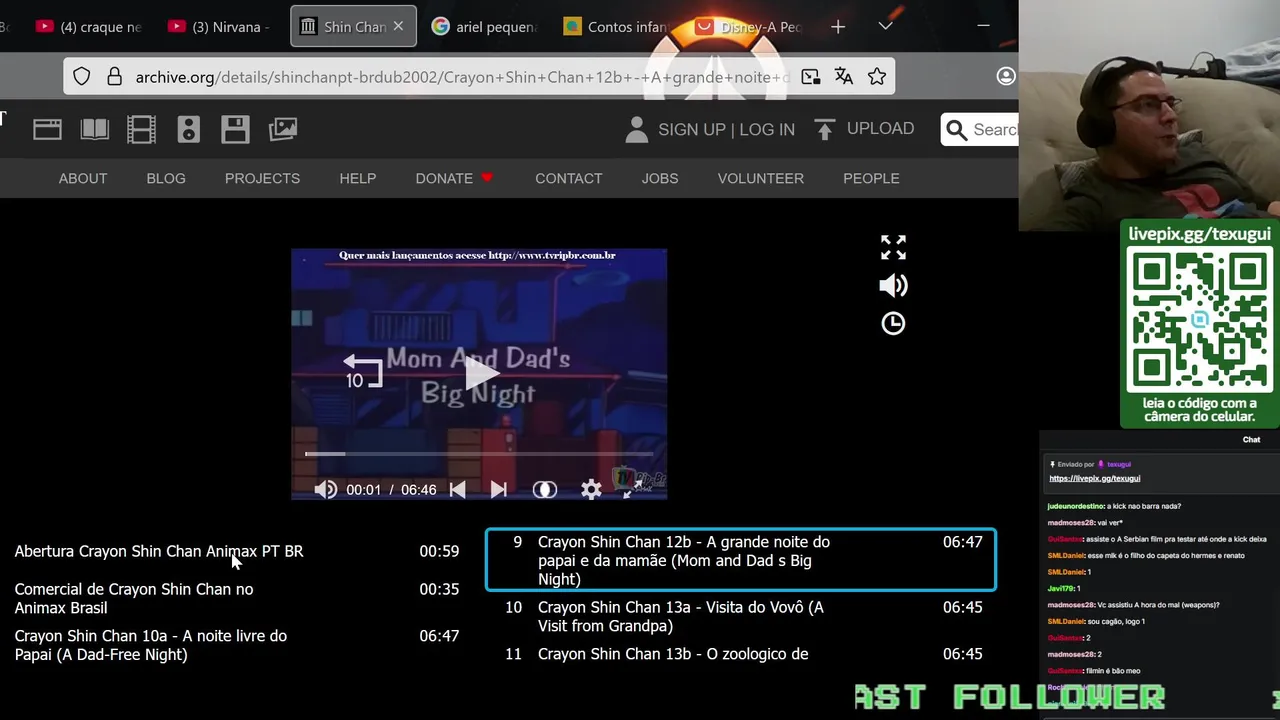This screenshot has width=1280, height=720.
Task: Switch to the ariel pequen Google tab
Action: (484, 27)
